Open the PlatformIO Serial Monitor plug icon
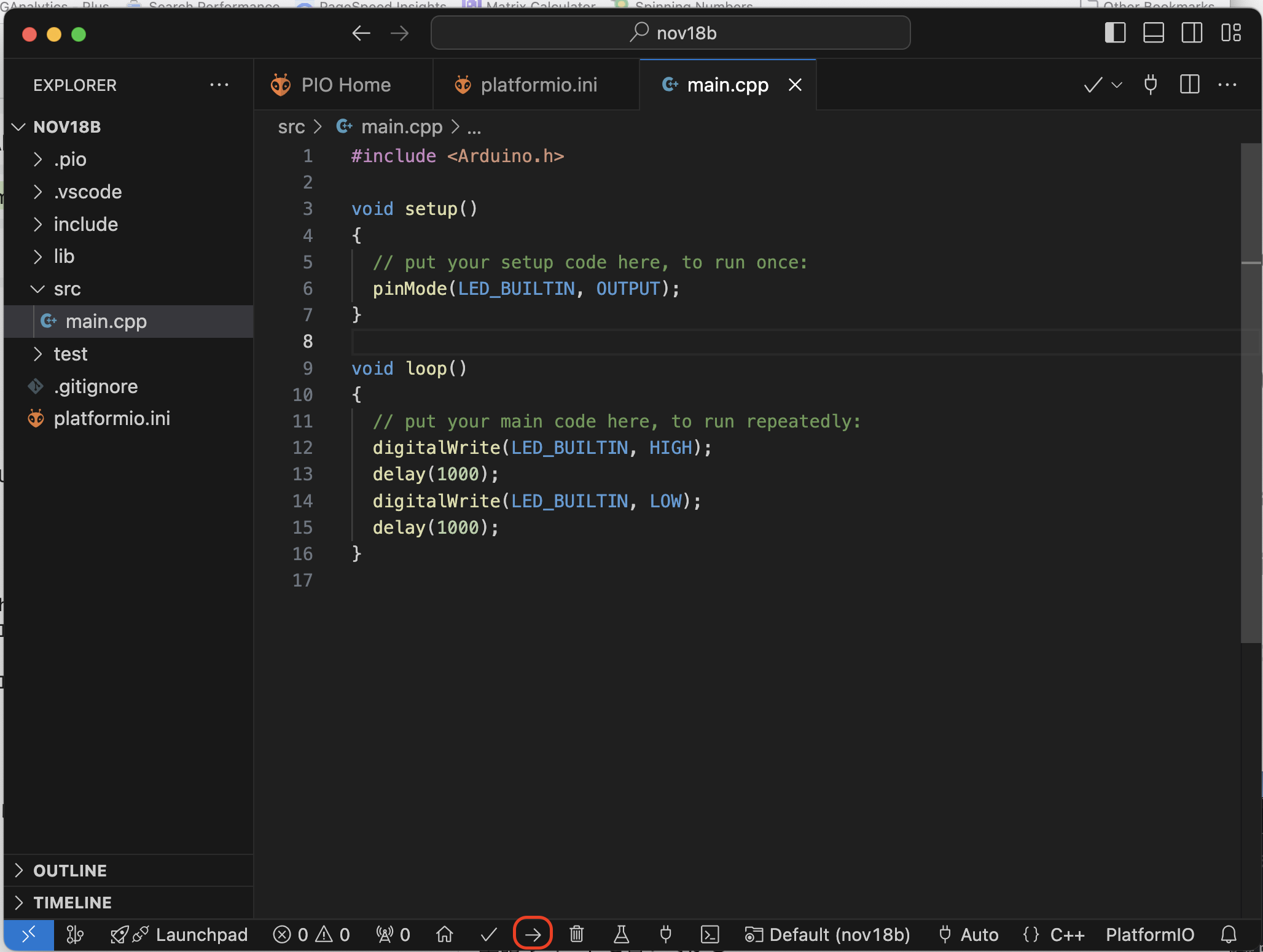Viewport: 1263px width, 952px height. 665,934
